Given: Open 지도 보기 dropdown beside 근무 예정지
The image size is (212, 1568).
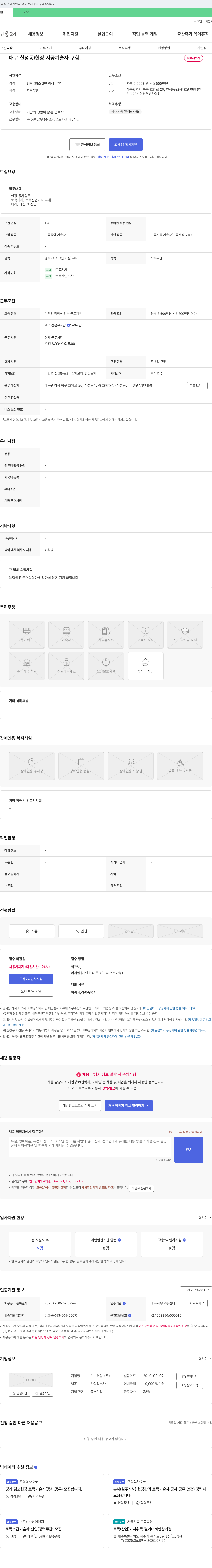Looking at the screenshot, I should [x=197, y=386].
